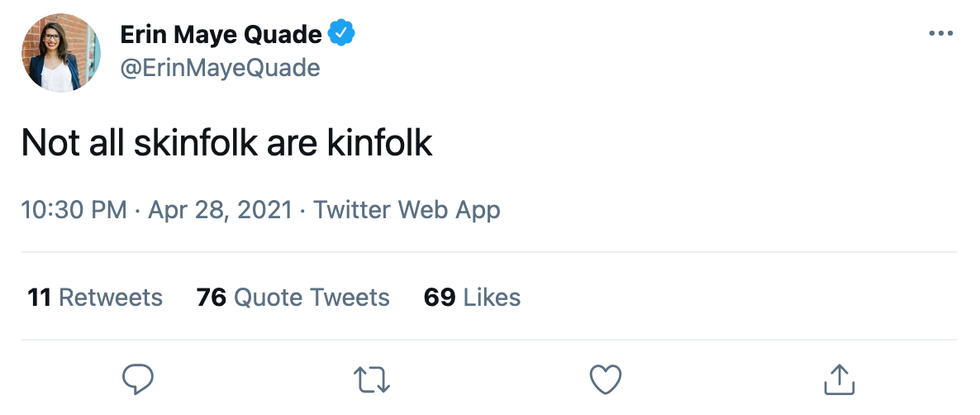Screen dimensions: 980x415
Task: Open the three-dot More options menu
Action: [941, 34]
